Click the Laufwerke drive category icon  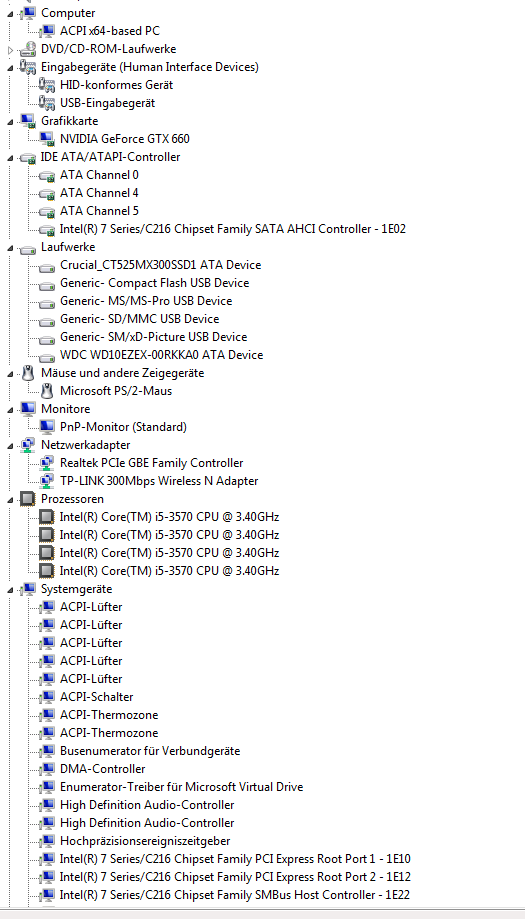tap(28, 249)
